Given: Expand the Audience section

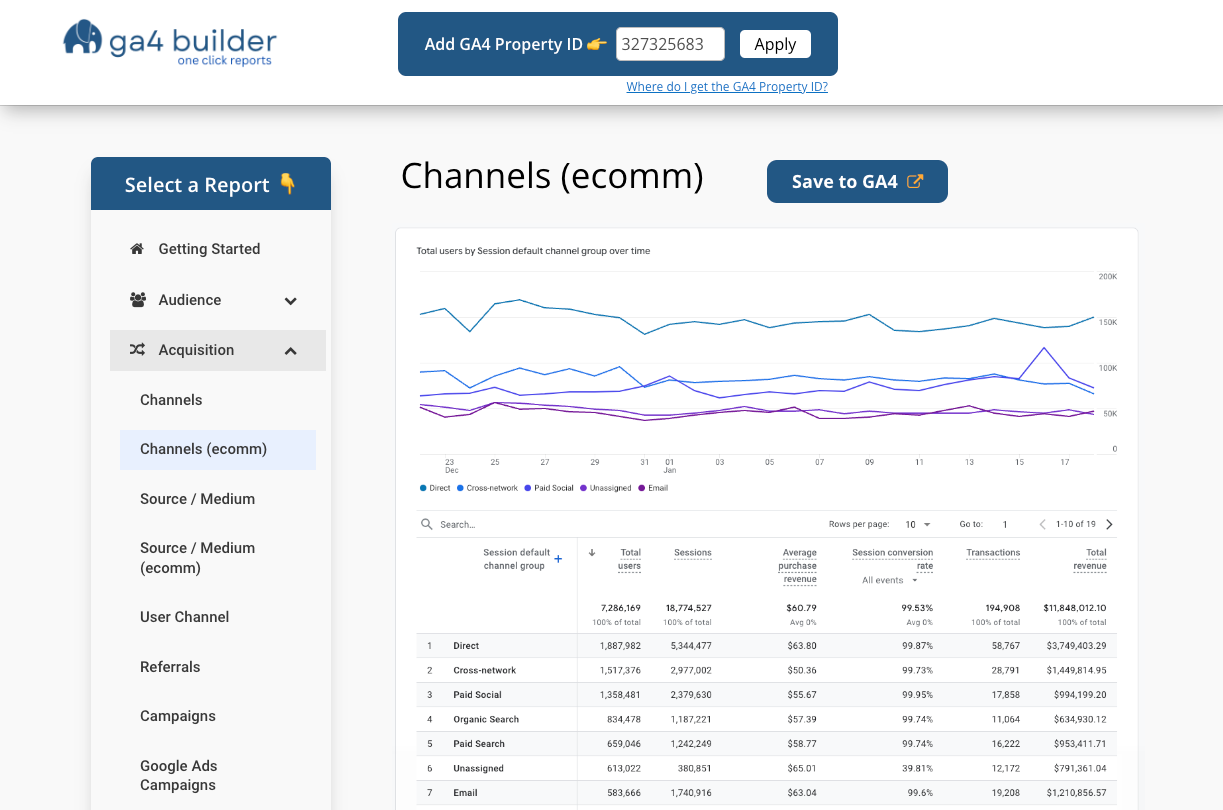Looking at the screenshot, I should click(x=291, y=299).
